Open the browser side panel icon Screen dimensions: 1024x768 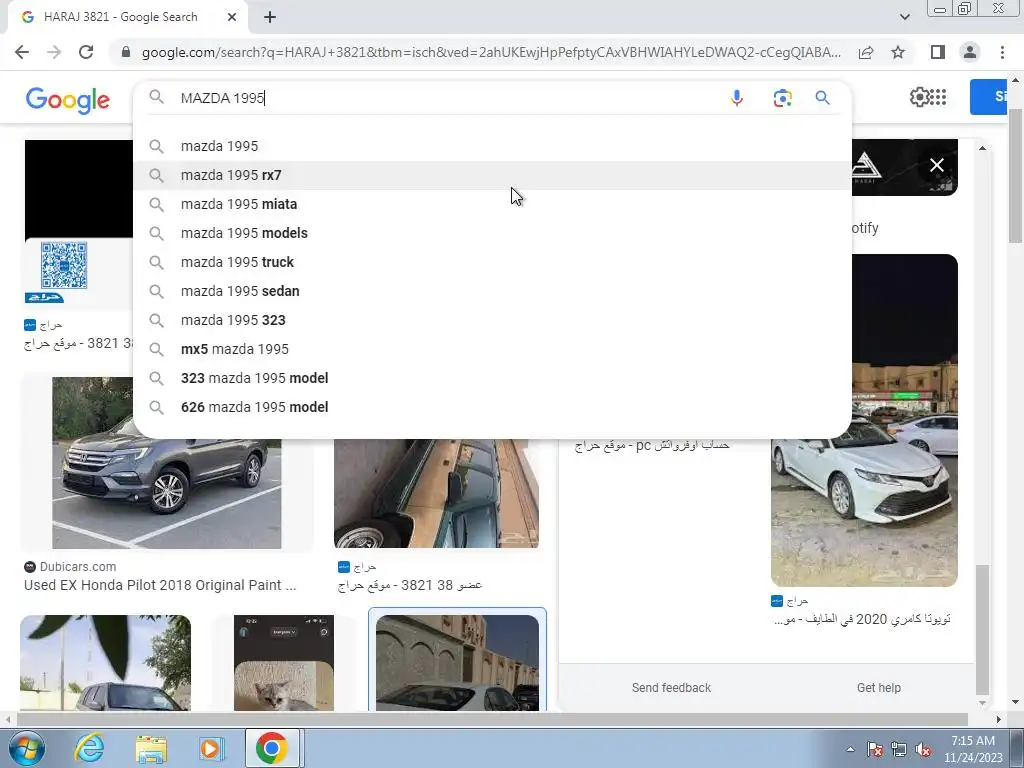tap(938, 52)
